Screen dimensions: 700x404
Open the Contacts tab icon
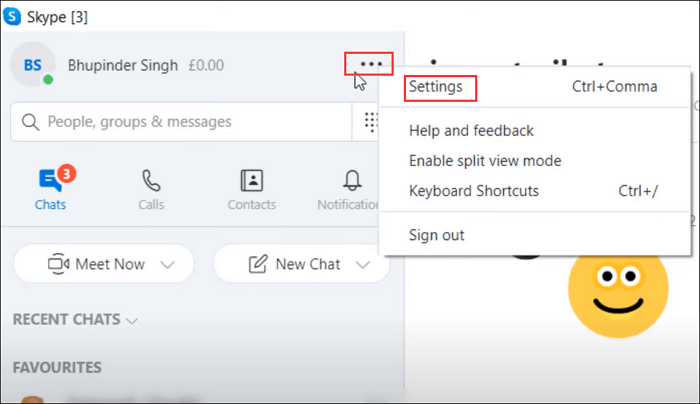coord(252,180)
